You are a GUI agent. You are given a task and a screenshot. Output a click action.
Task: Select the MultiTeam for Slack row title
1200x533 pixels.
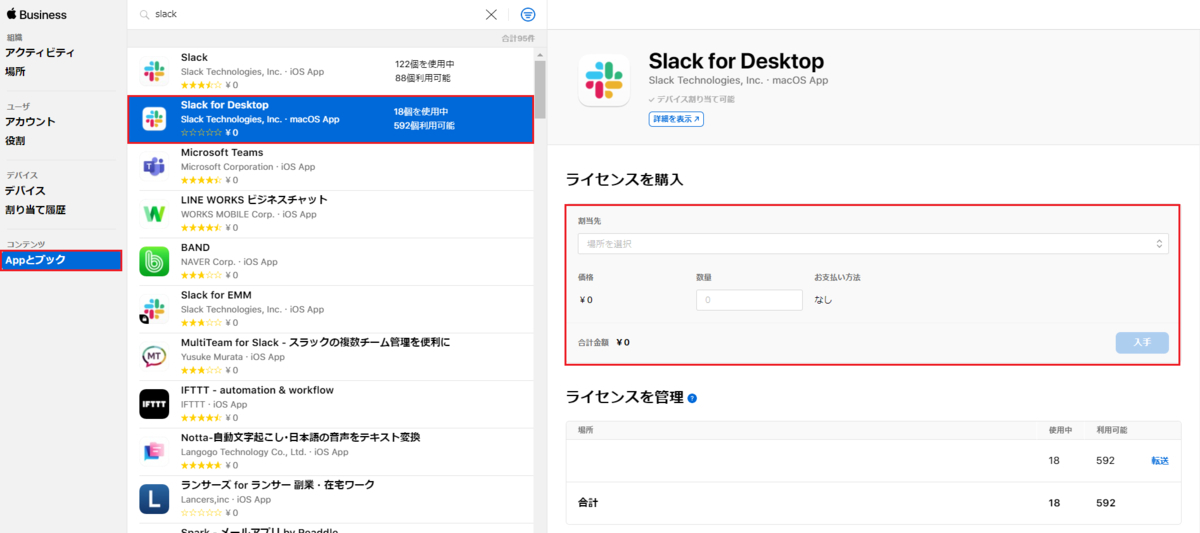[315, 343]
